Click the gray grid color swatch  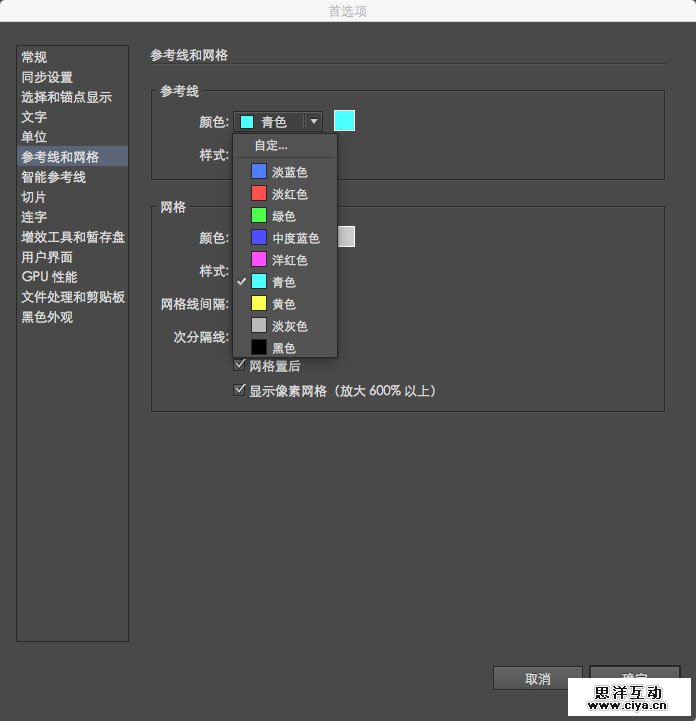346,237
